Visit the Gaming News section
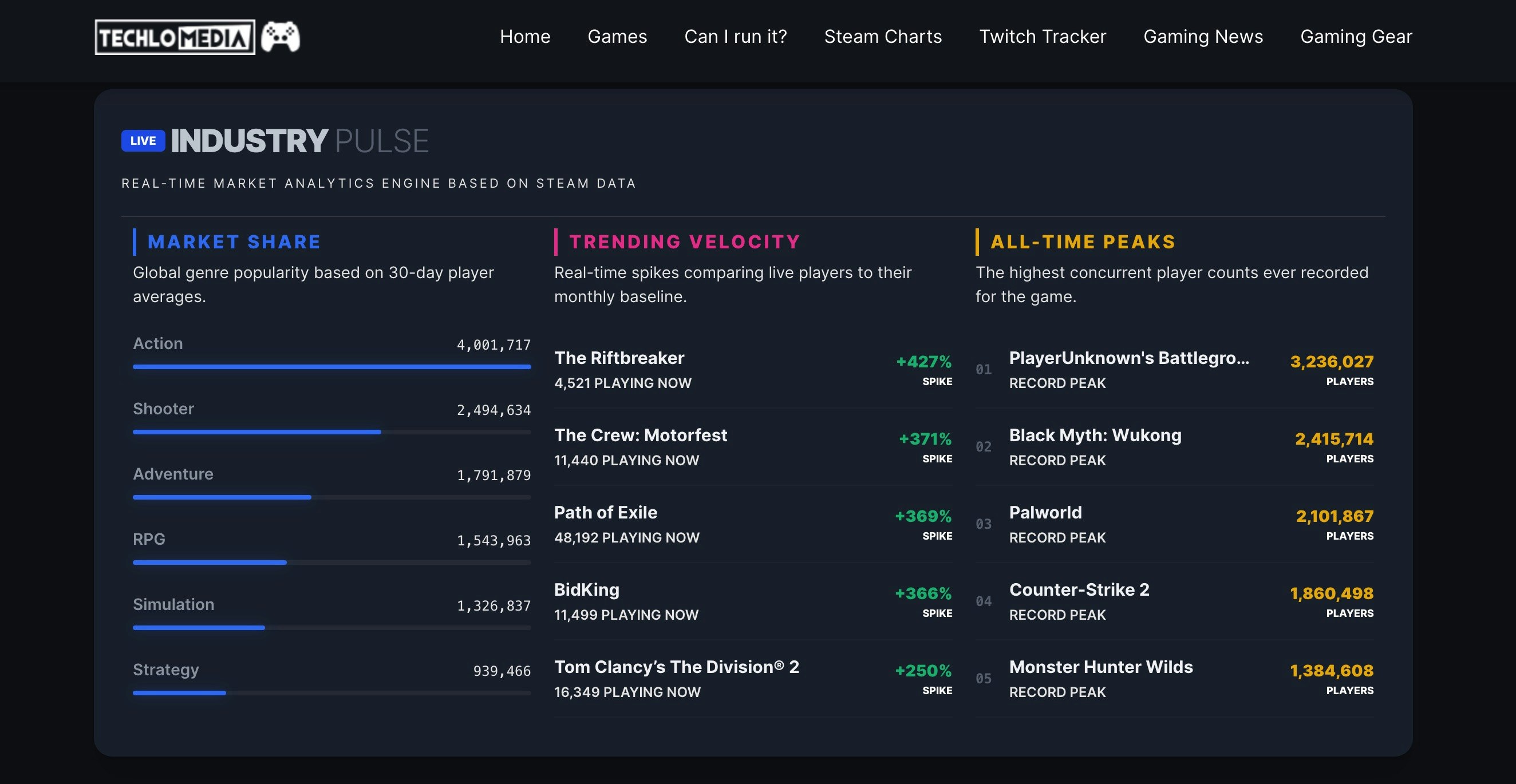 click(x=1203, y=37)
